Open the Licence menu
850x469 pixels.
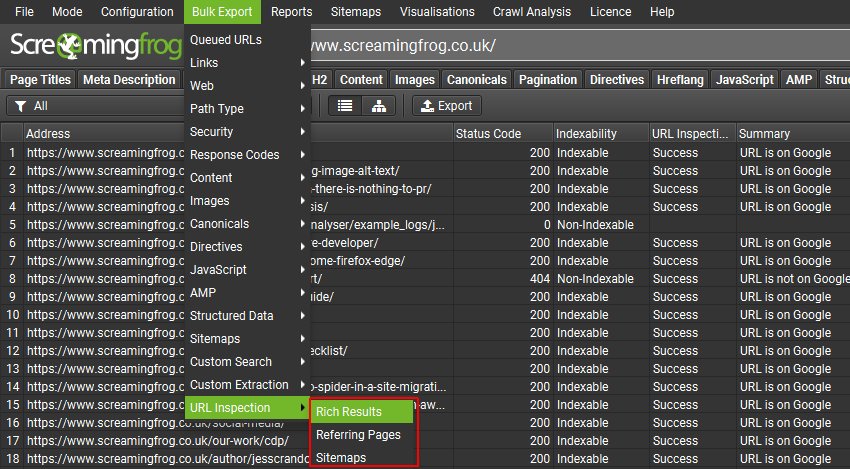(x=610, y=11)
